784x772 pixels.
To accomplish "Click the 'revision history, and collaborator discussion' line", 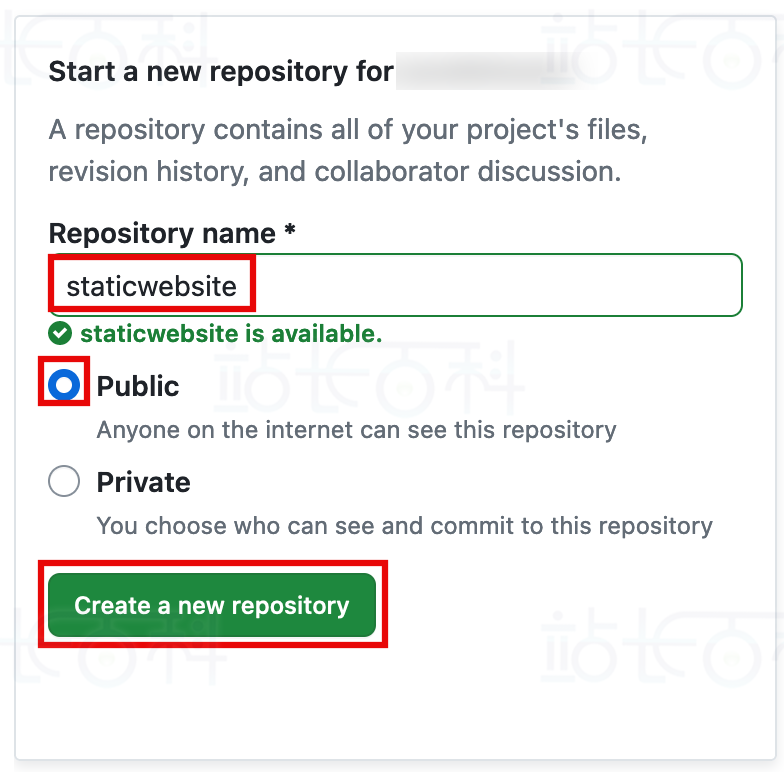I will [335, 171].
